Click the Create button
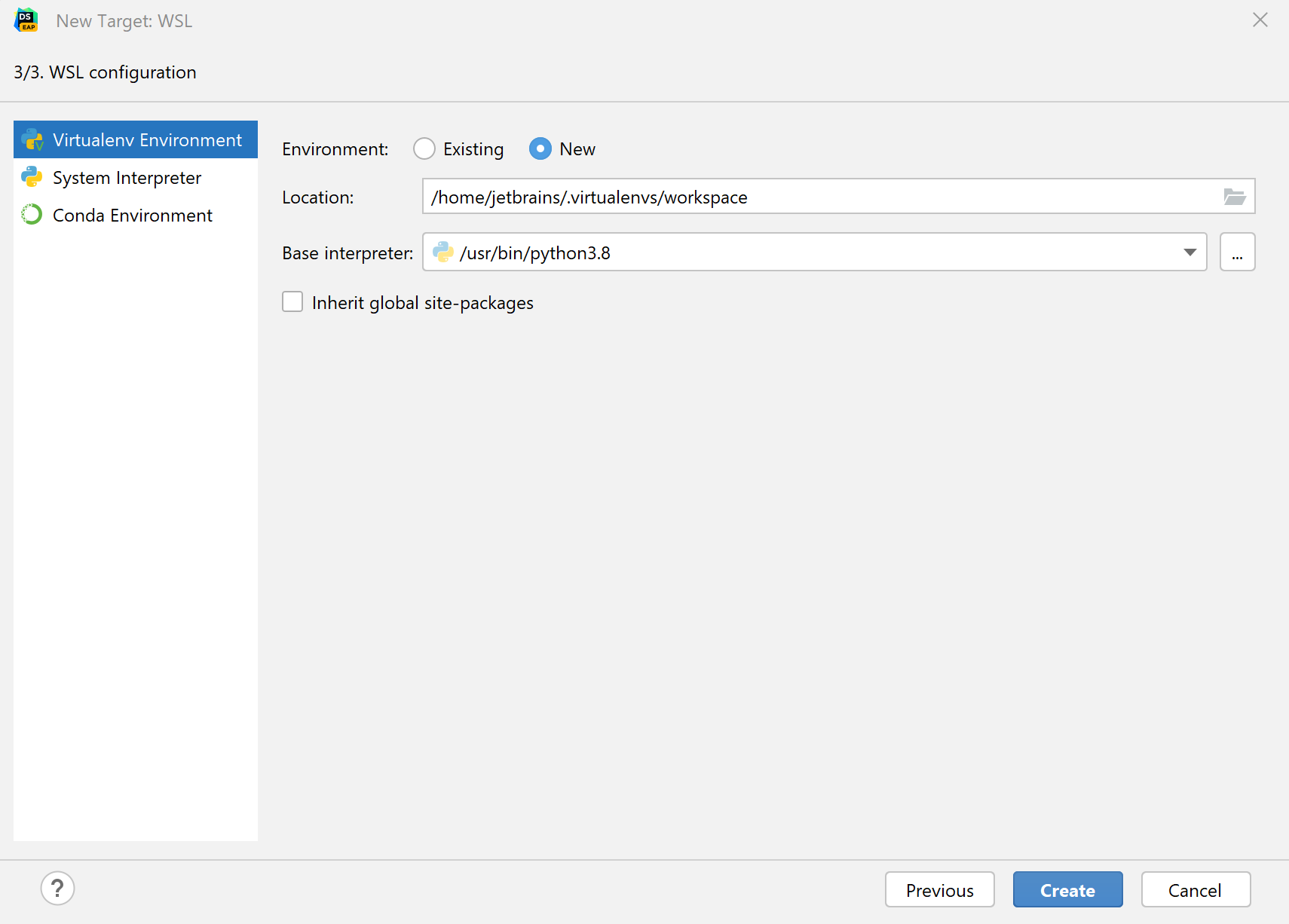The width and height of the screenshot is (1289, 924). click(x=1067, y=889)
